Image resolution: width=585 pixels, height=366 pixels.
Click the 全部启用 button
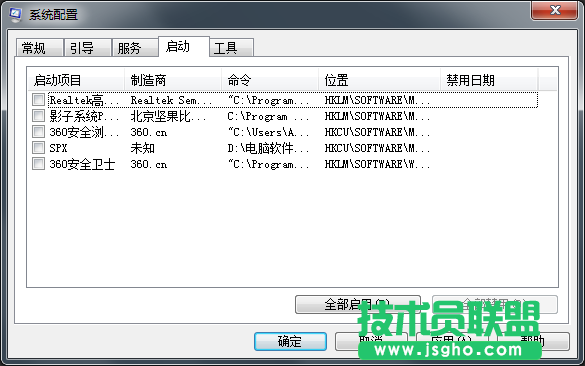pyautogui.click(x=357, y=304)
